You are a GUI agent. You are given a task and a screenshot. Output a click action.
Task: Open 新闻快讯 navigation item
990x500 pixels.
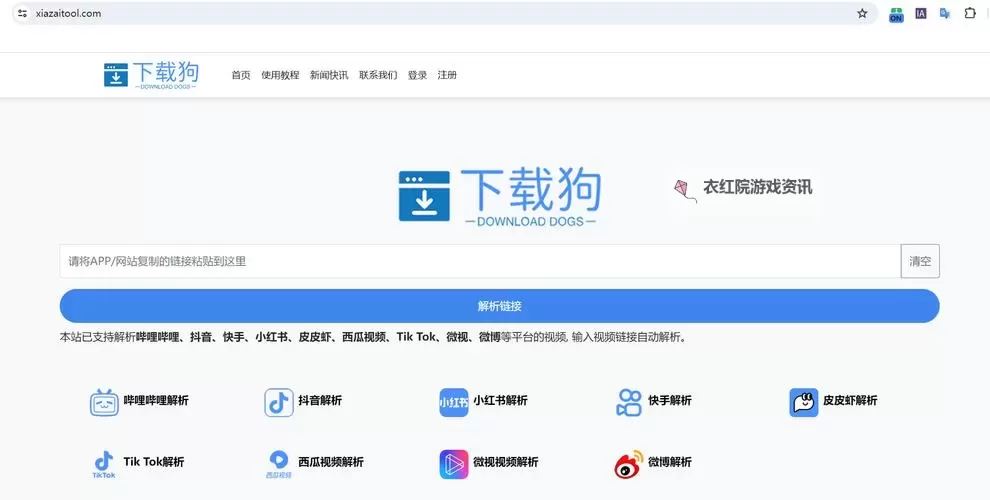329,75
